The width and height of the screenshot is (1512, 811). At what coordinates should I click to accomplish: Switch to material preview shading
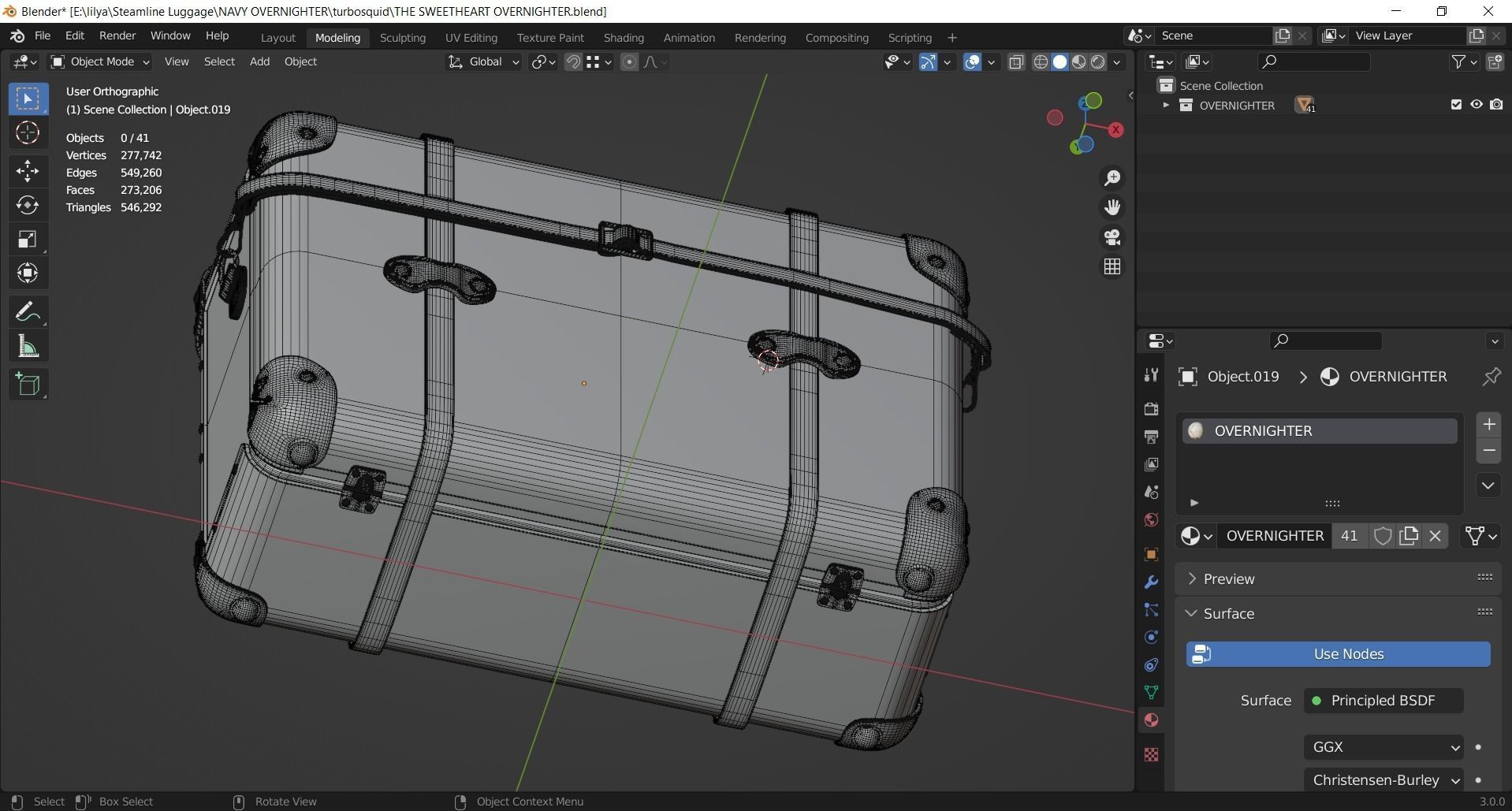click(1078, 61)
